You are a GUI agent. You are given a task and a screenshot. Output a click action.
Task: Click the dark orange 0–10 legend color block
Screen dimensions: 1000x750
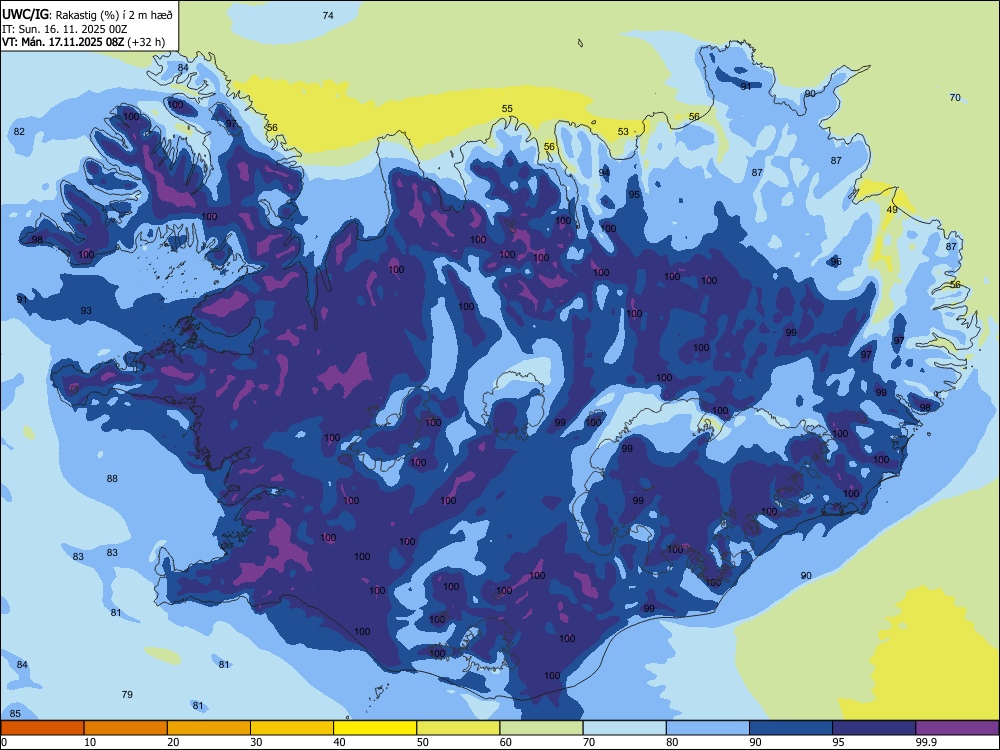[x=42, y=728]
